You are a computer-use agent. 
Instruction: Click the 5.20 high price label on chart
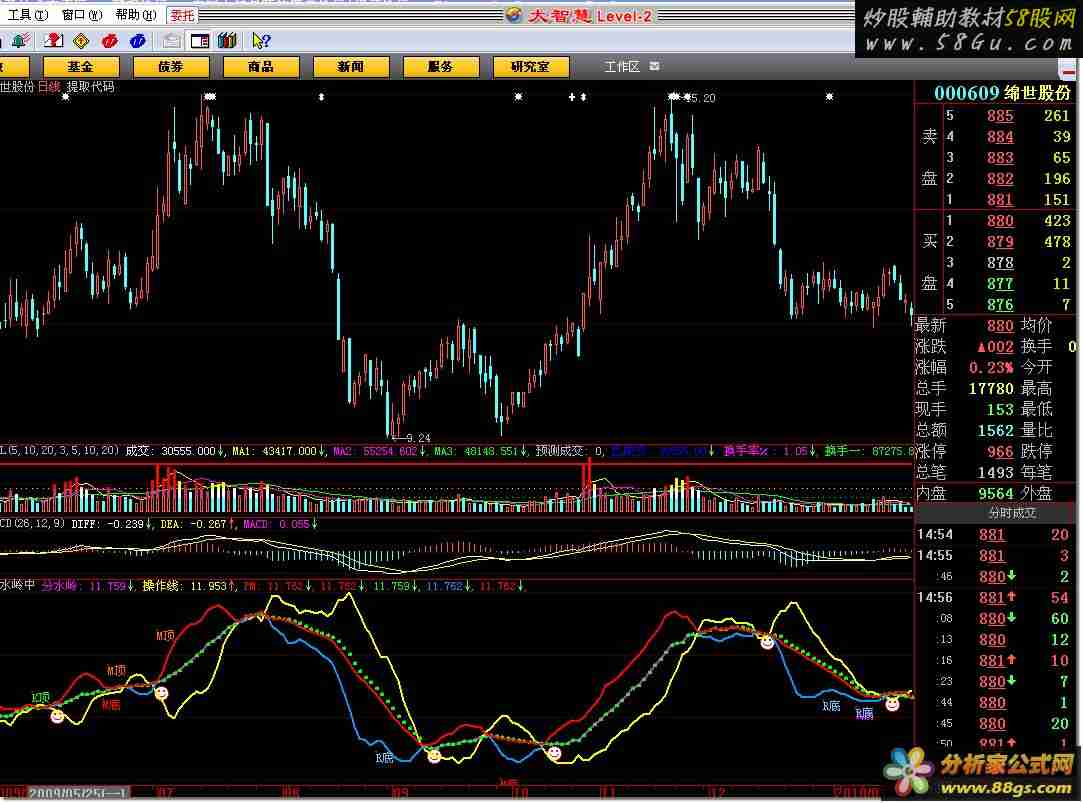pyautogui.click(x=699, y=98)
